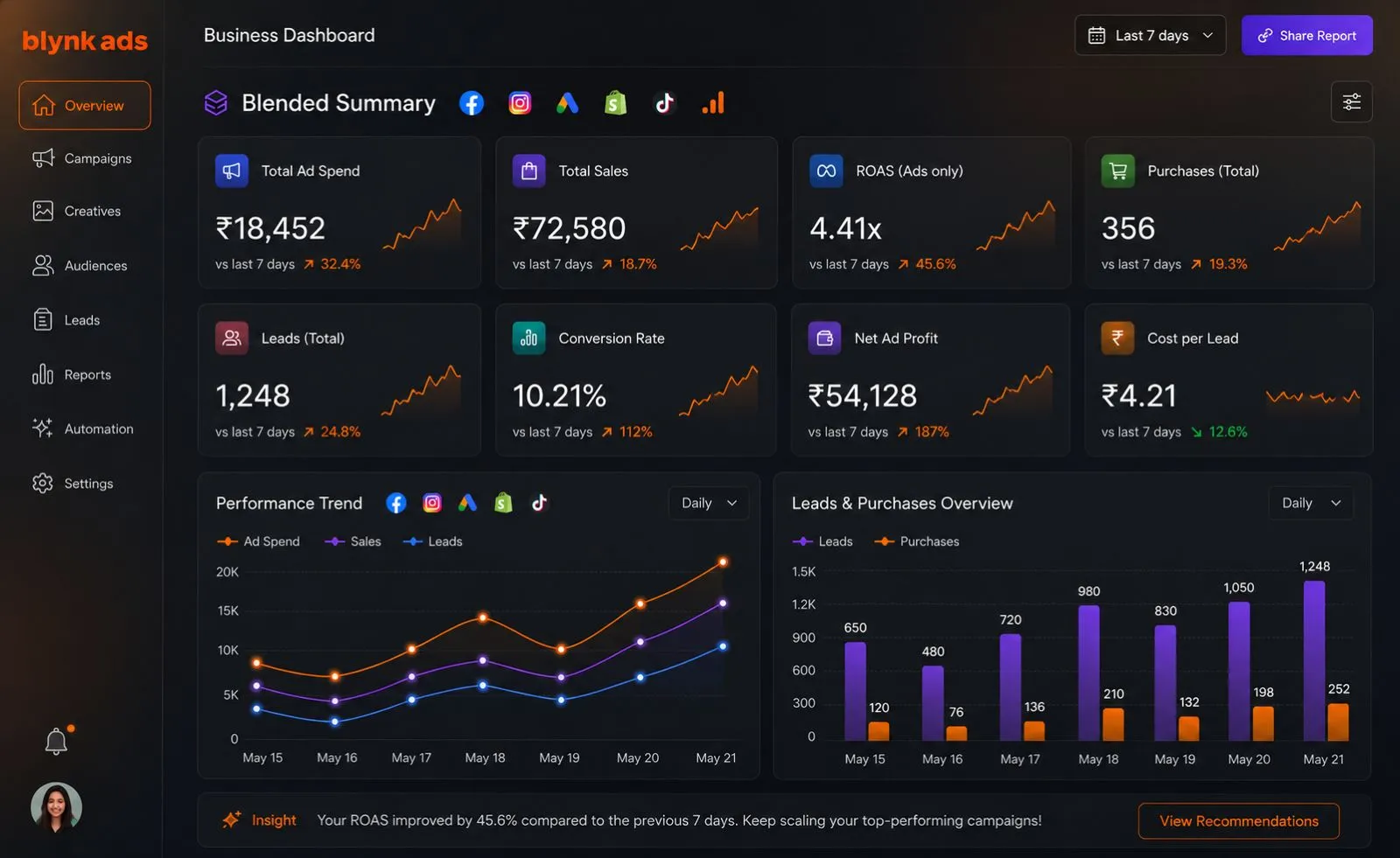Click the Insight sparkle icon
Viewport: 1400px width, 858px height.
click(231, 820)
